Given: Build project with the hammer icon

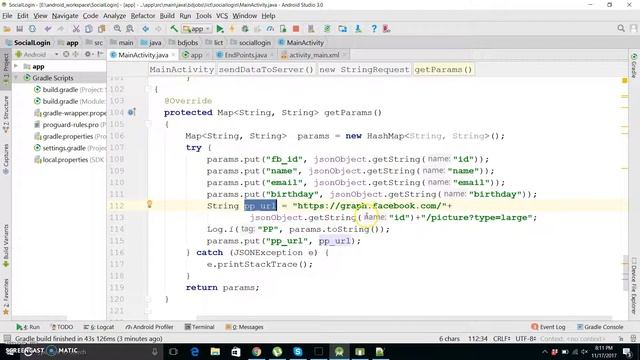Looking at the screenshot, I should click(x=174, y=29).
